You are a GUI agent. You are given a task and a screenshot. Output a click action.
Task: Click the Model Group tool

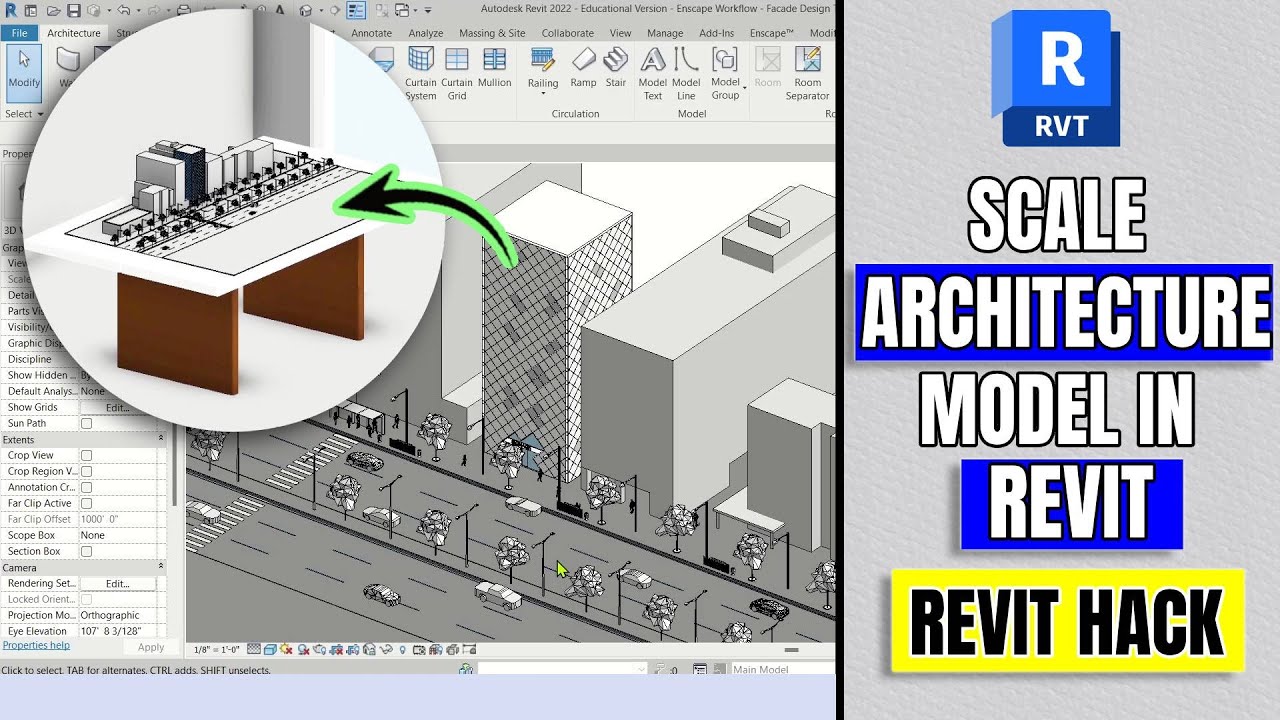pos(725,73)
